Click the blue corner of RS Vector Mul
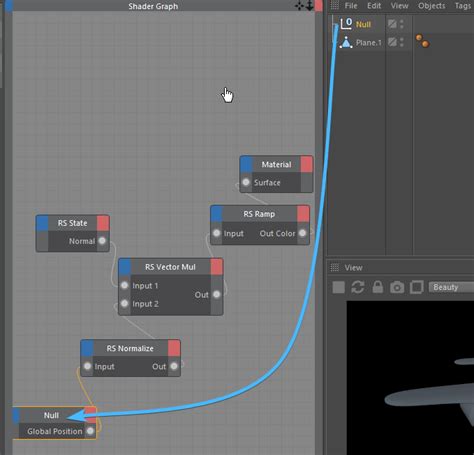The height and width of the screenshot is (455, 474). click(125, 267)
